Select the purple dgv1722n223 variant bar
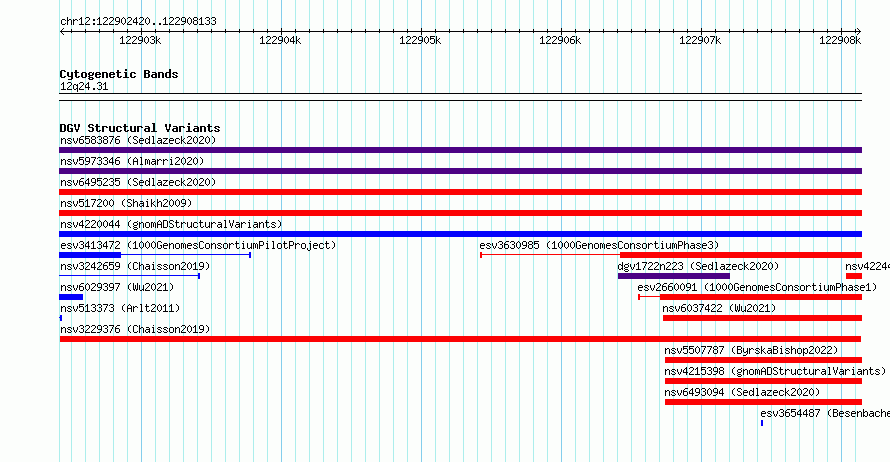 click(x=674, y=276)
